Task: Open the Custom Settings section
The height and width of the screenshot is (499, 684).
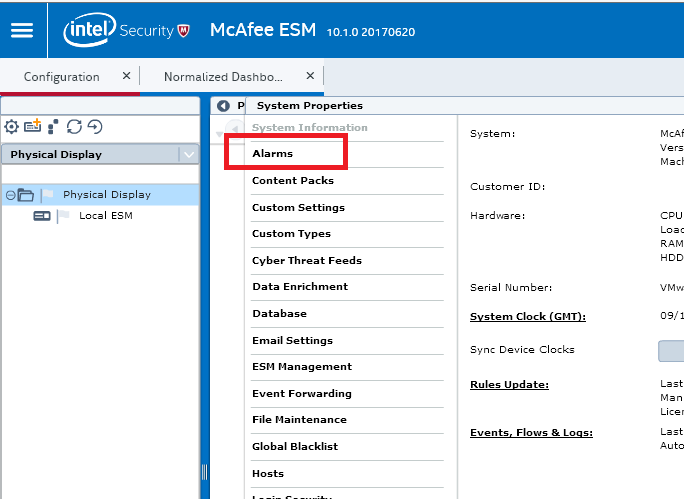Action: tap(298, 208)
